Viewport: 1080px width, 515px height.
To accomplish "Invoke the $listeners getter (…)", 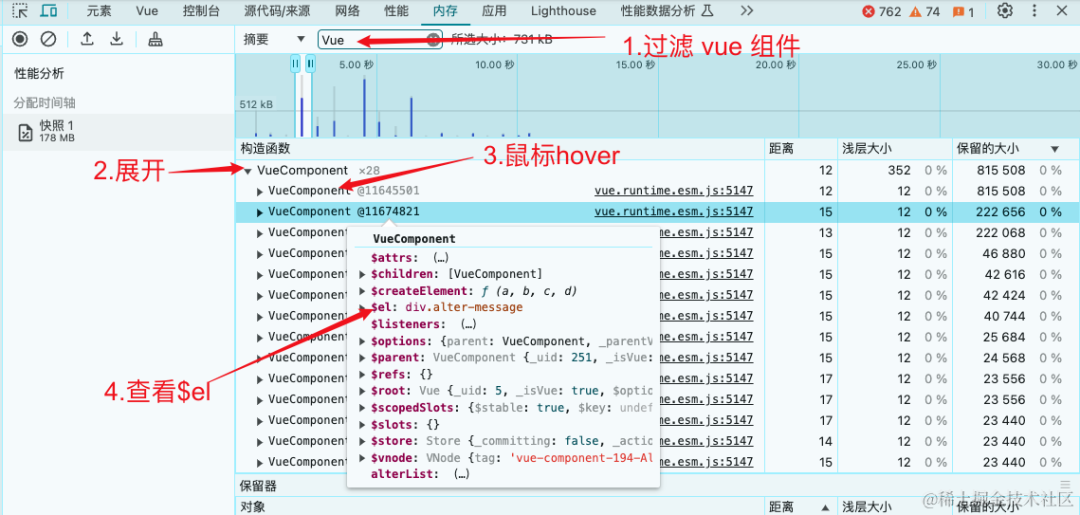I will click(x=468, y=324).
